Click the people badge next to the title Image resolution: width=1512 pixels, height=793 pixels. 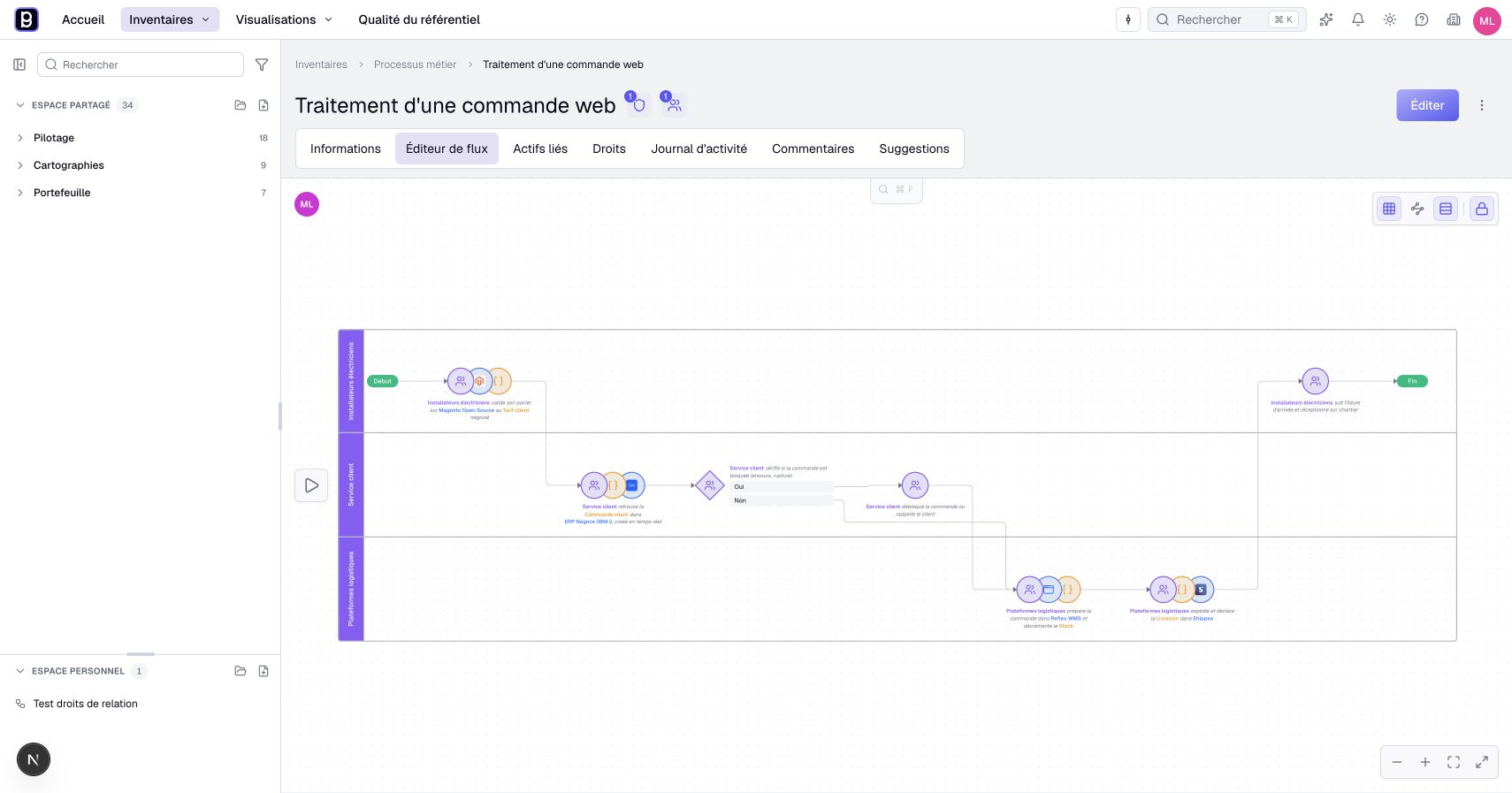point(674,104)
